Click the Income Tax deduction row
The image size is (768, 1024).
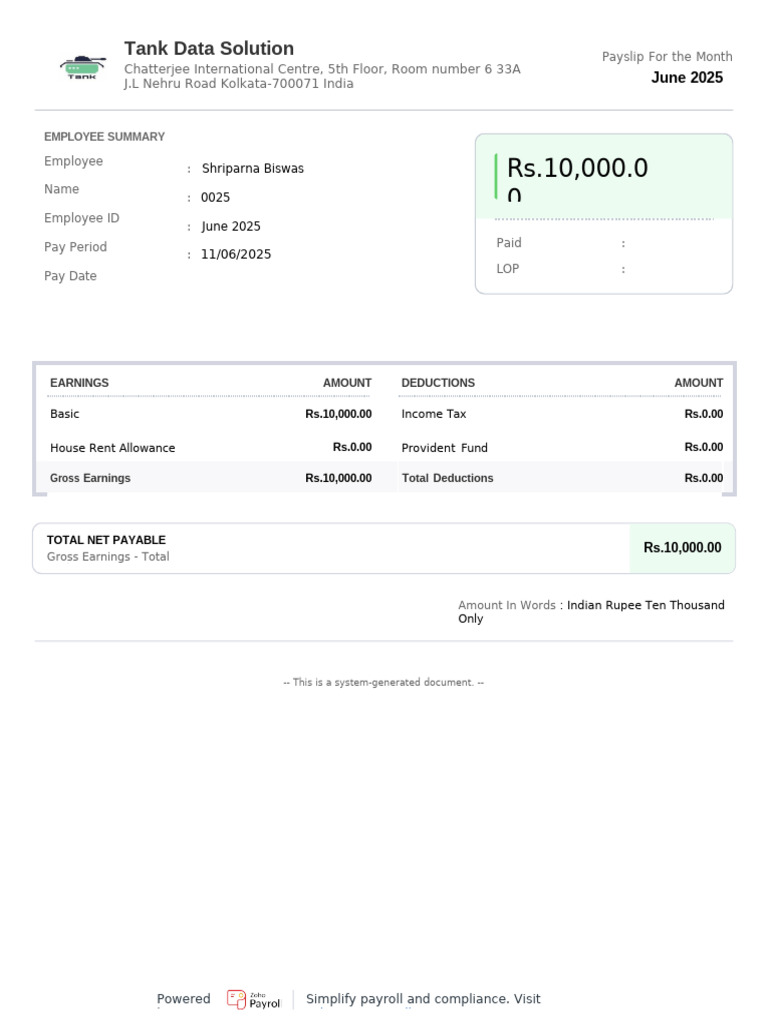coord(562,413)
